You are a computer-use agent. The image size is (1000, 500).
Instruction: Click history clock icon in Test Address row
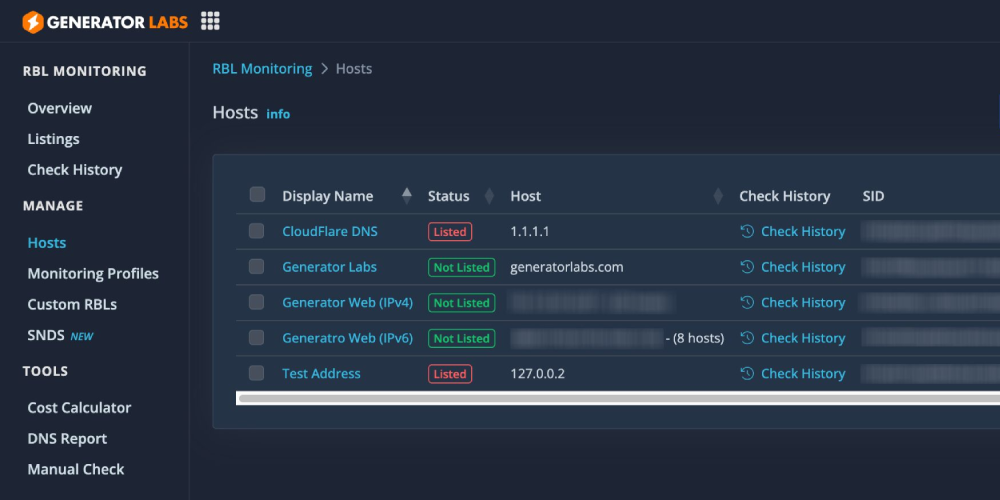(747, 374)
